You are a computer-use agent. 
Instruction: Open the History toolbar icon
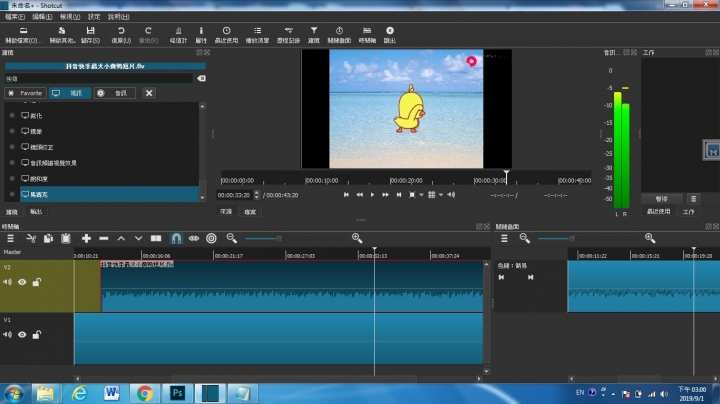(x=288, y=31)
